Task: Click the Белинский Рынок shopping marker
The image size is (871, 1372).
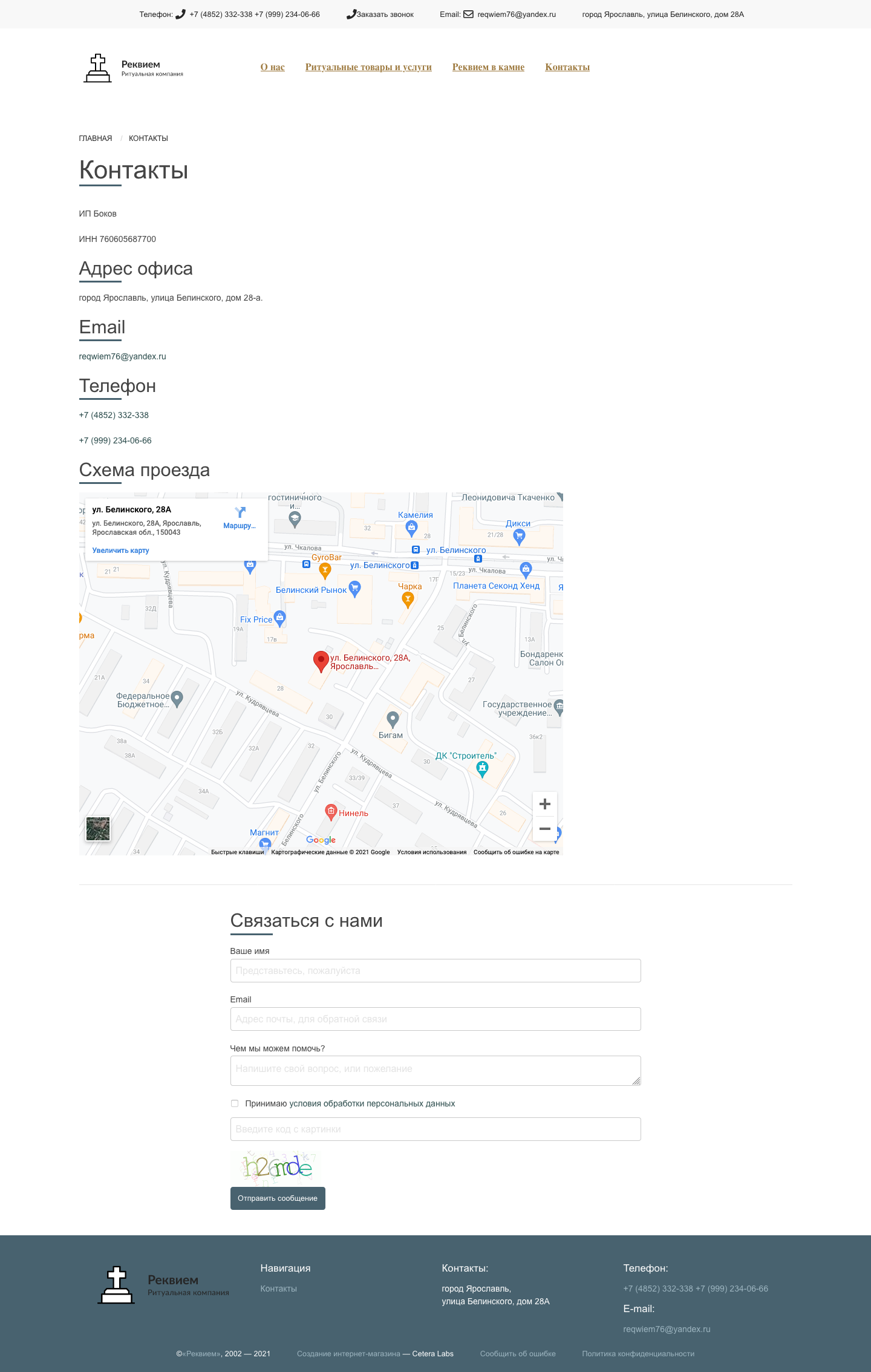Action: tap(355, 589)
